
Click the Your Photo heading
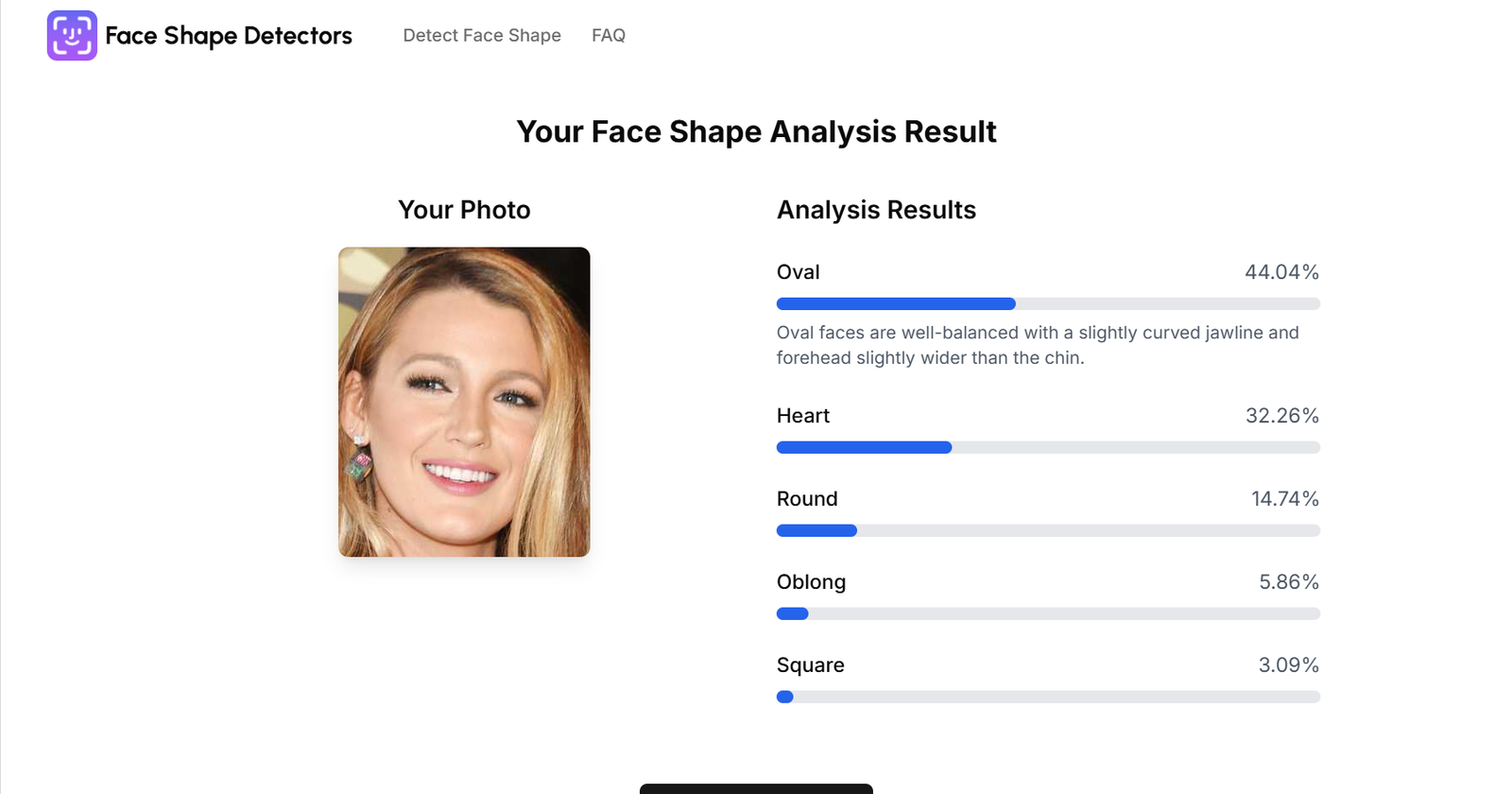tap(464, 210)
